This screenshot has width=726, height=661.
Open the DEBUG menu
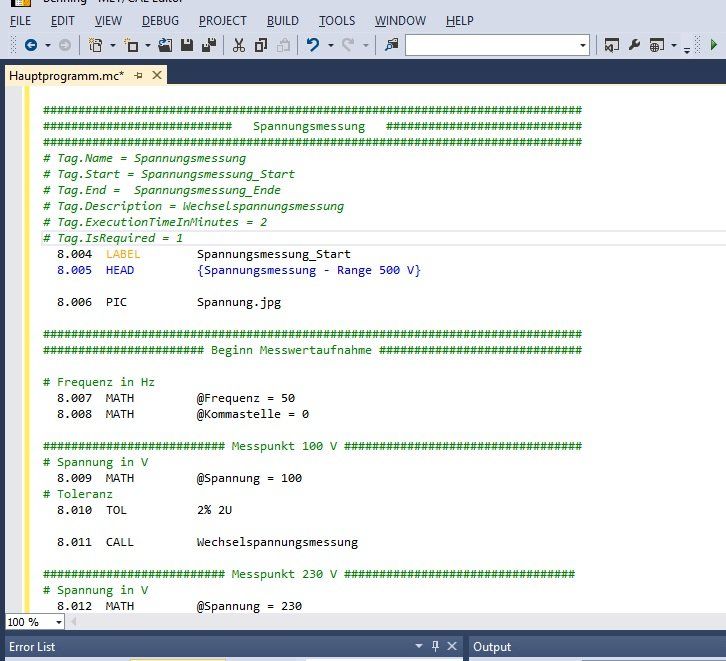(160, 20)
